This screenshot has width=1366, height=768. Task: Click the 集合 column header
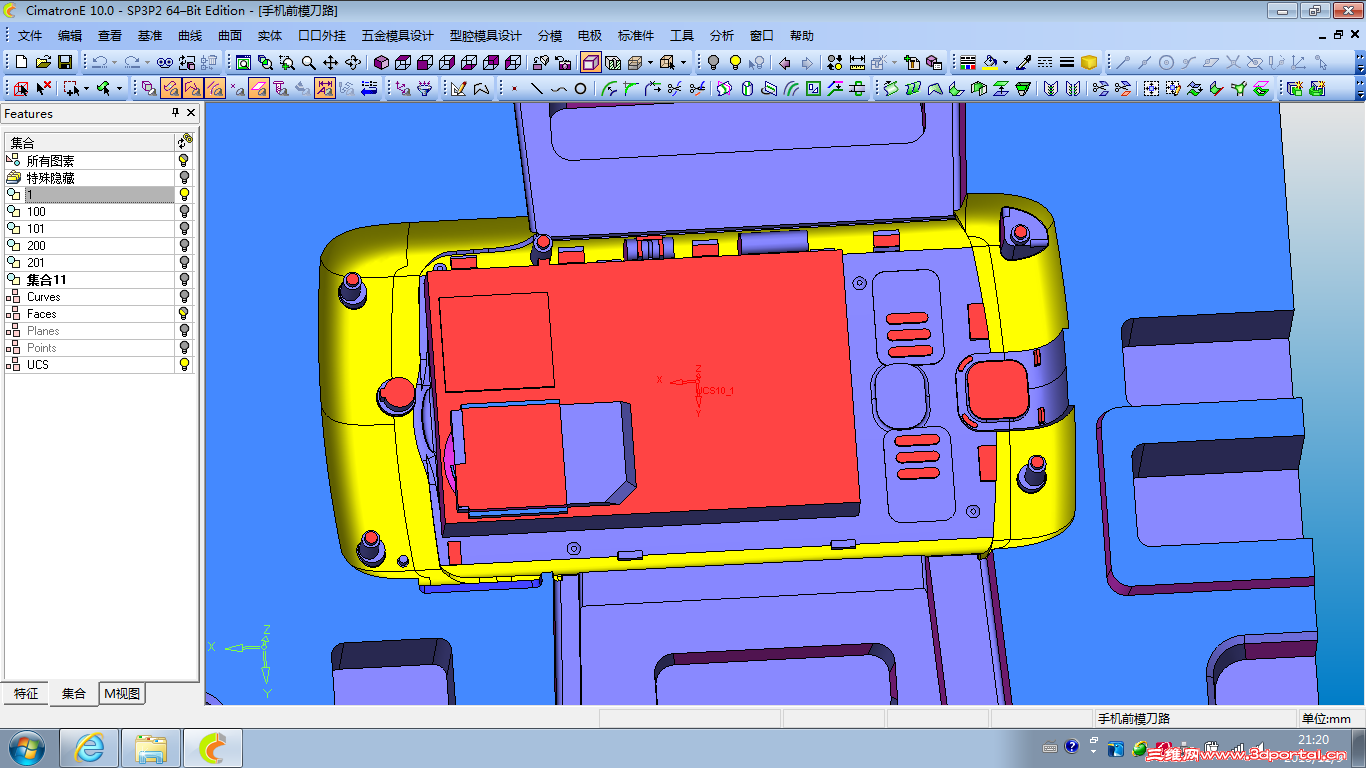pos(90,142)
